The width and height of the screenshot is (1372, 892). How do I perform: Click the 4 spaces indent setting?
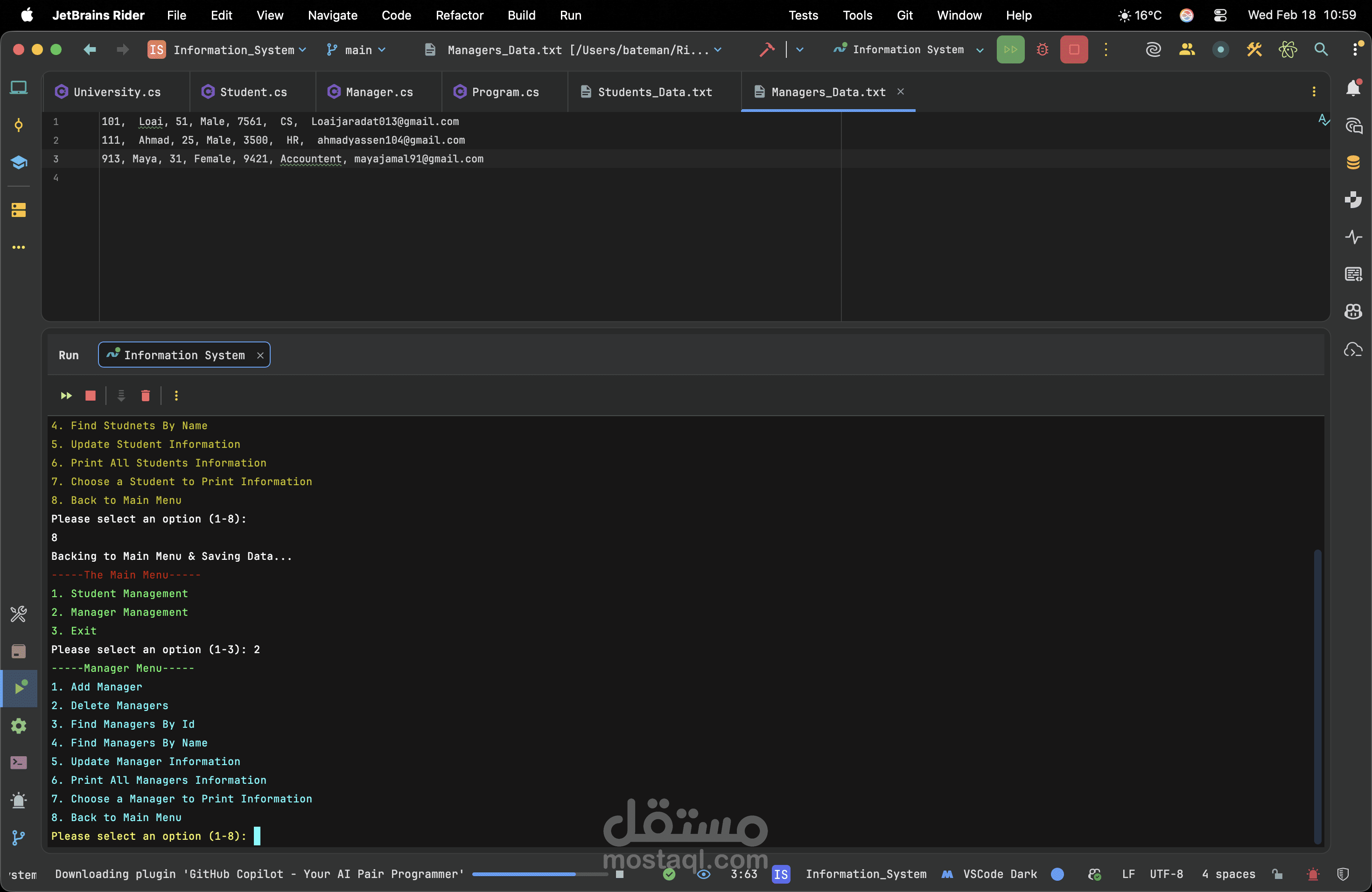point(1228,874)
